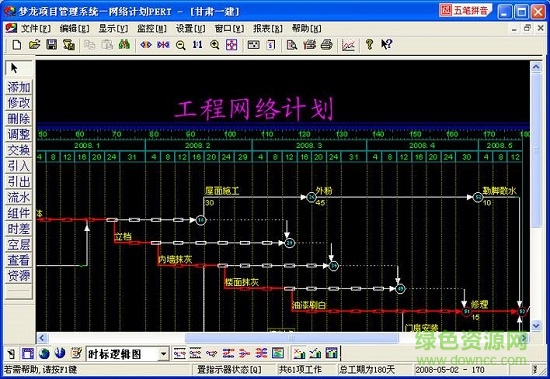Open the line chart icon in toolbar

point(348,45)
